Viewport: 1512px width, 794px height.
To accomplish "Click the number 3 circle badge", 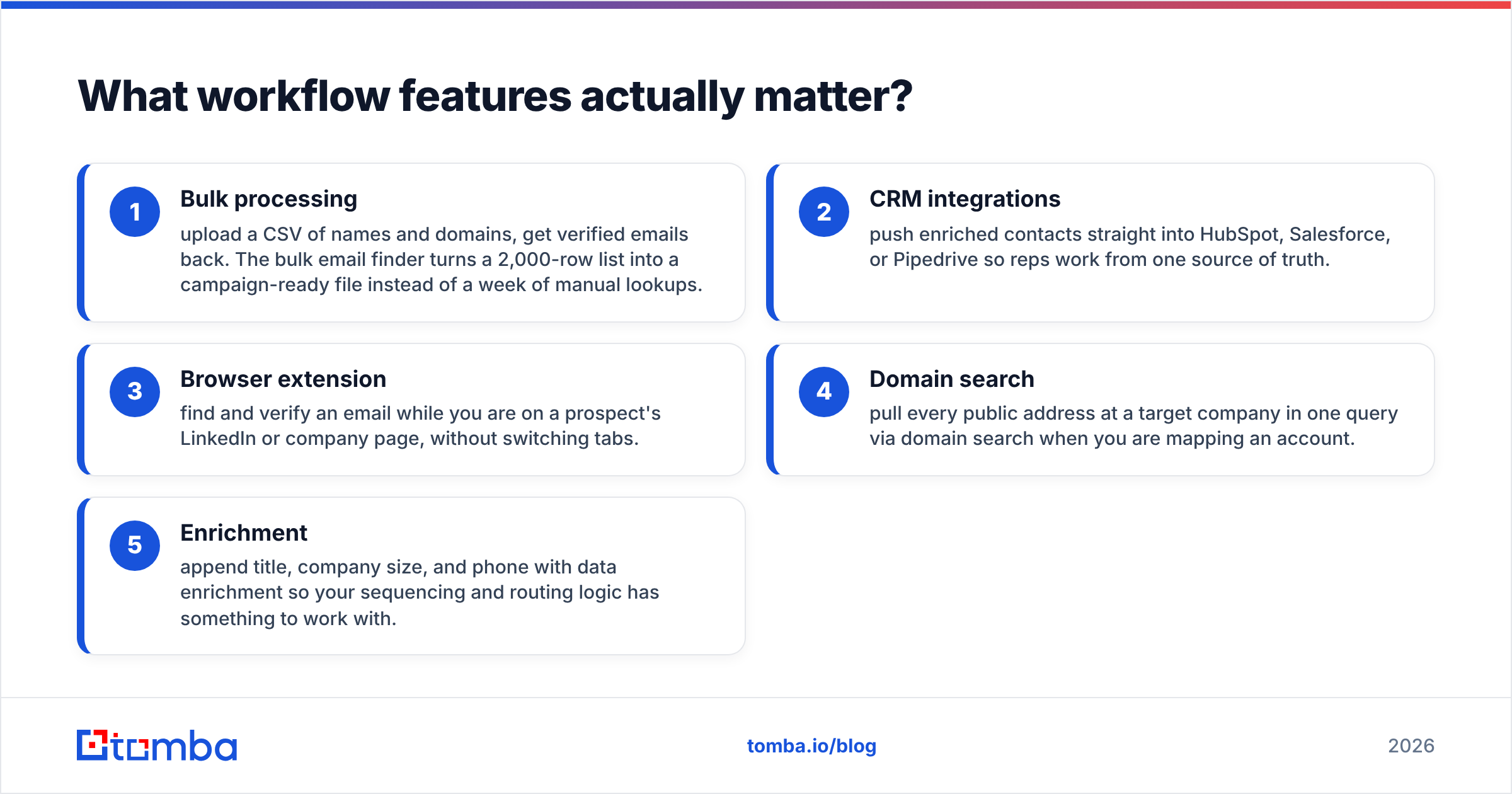I will point(135,391).
